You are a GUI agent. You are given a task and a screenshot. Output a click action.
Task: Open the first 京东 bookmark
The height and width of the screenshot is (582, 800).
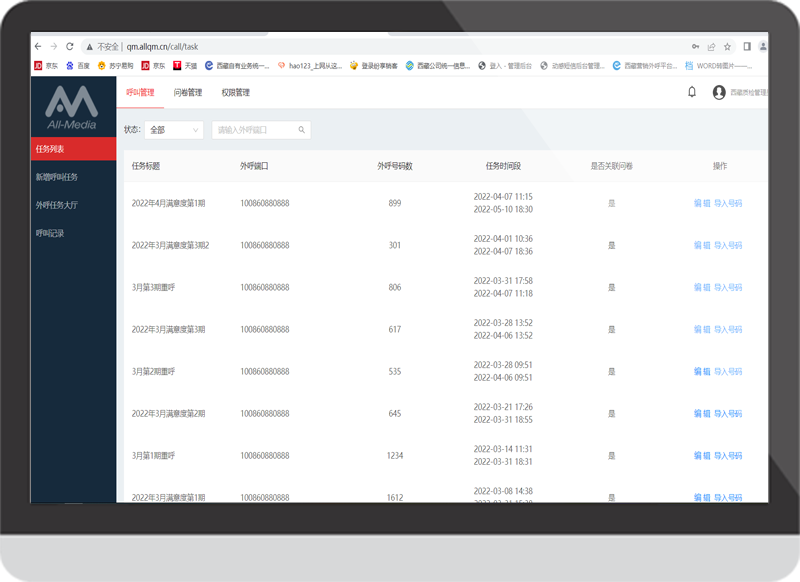coord(46,66)
